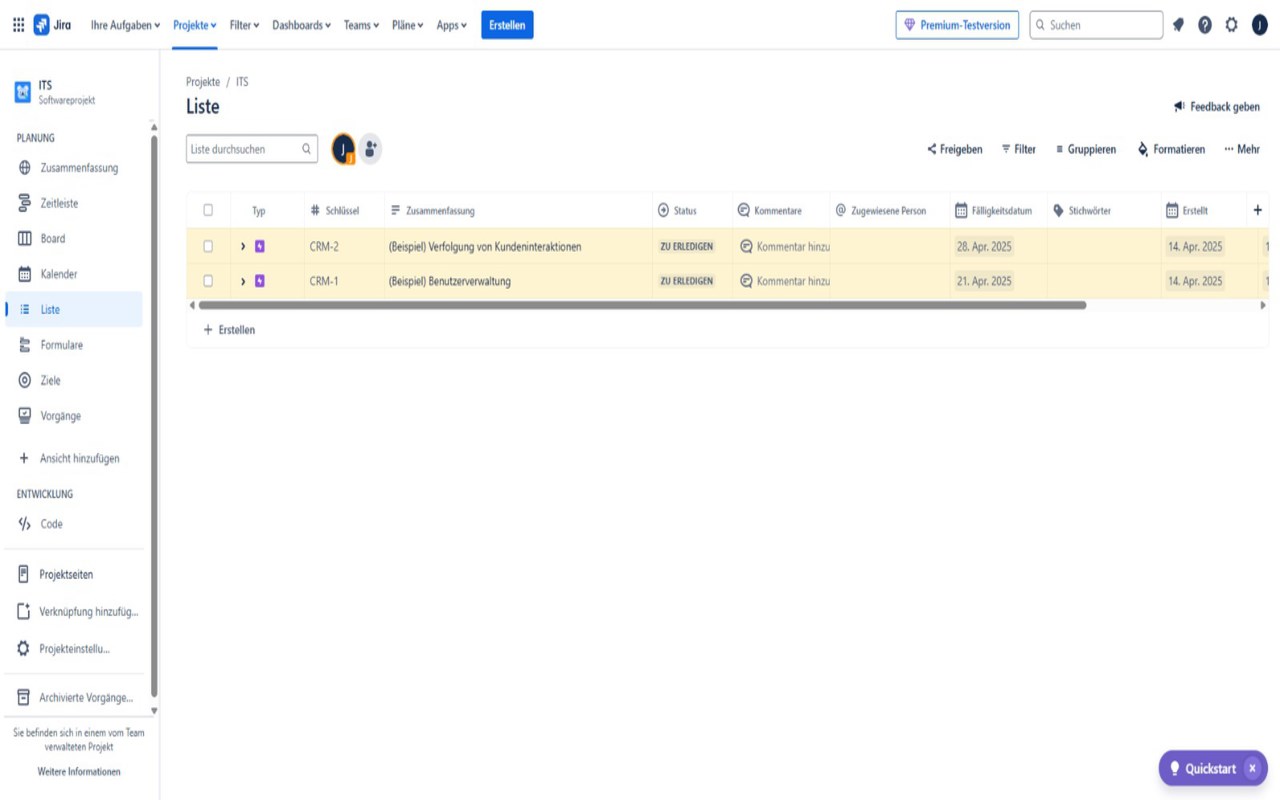Click Ansicht hinzufügen in sidebar

pos(74,458)
